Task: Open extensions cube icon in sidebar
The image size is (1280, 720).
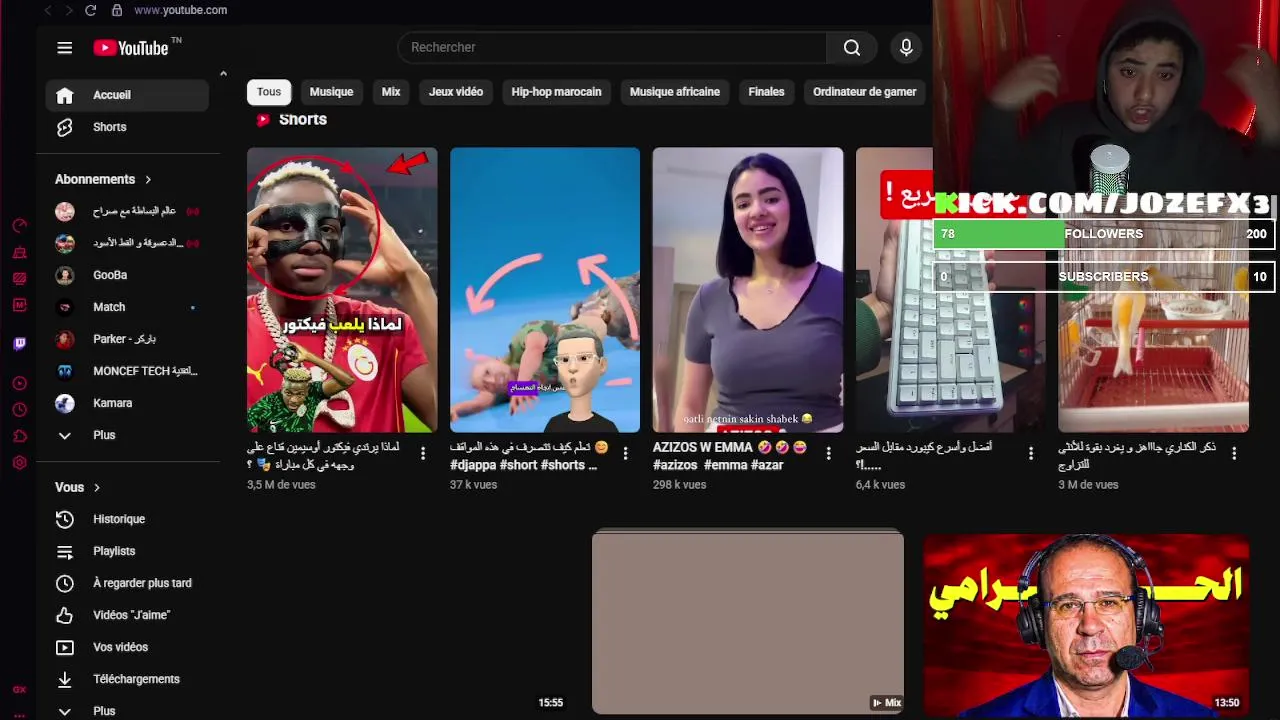Action: [x=19, y=436]
